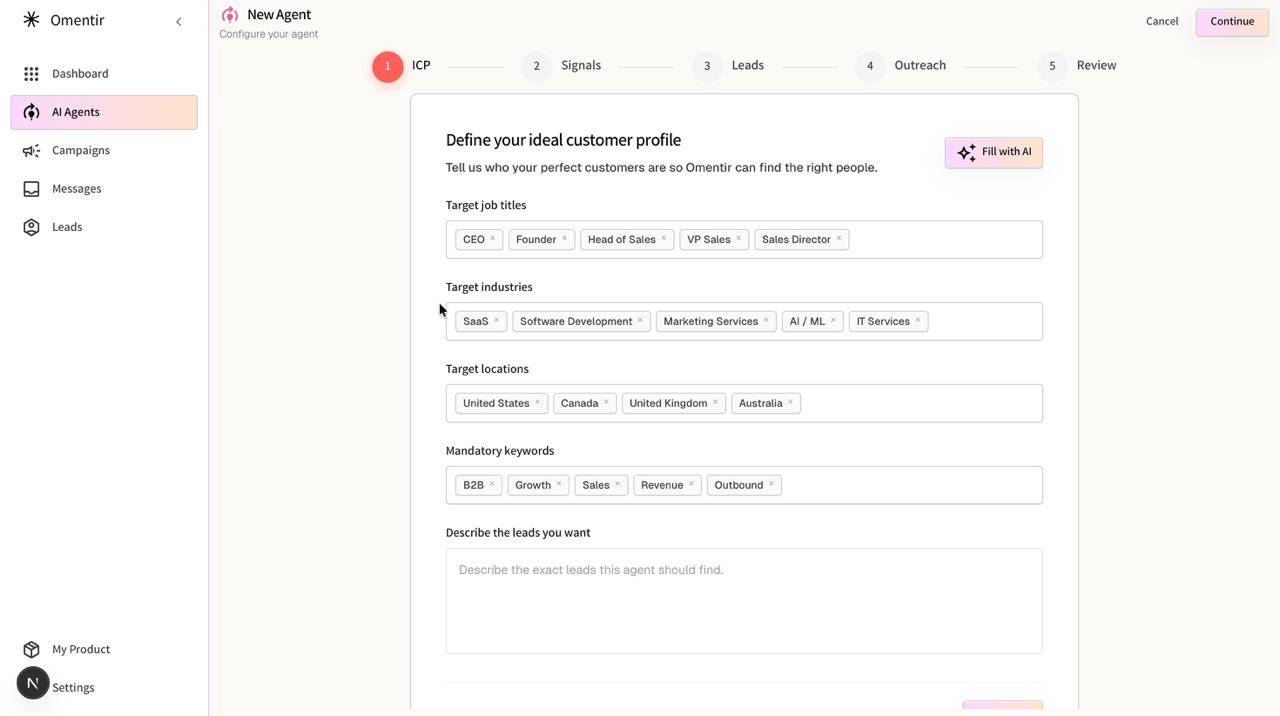Open Dashboard from the sidebar
This screenshot has height=716, width=1280.
point(104,74)
